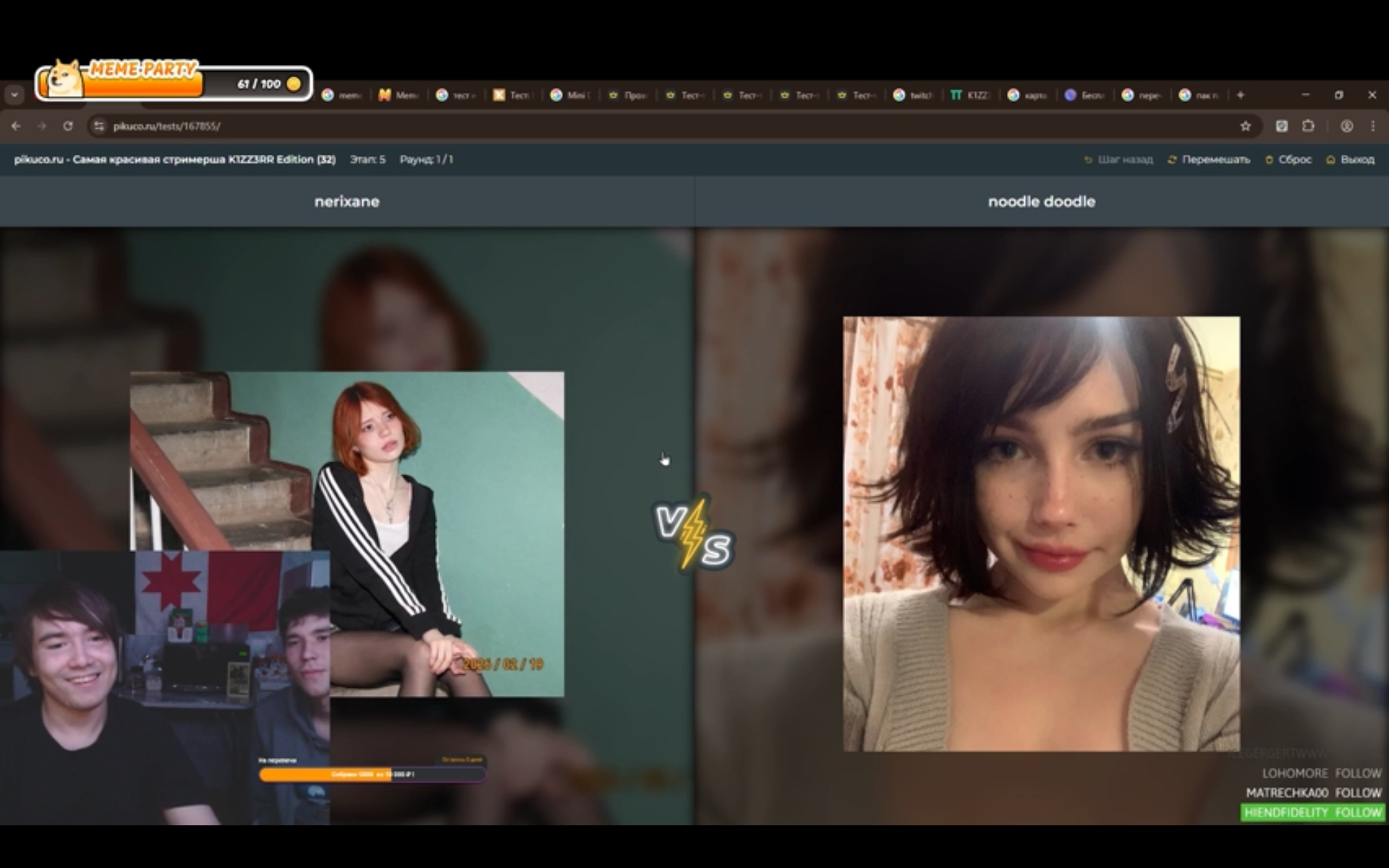Open the Chrome three-dot menu
The width and height of the screenshot is (1389, 868).
pos(1372,126)
